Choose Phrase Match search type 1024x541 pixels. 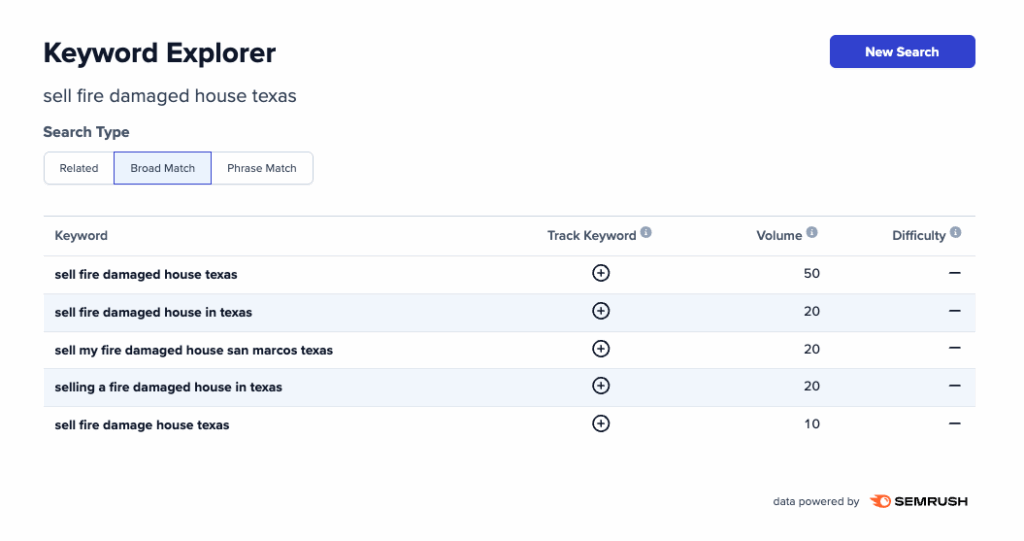pos(262,168)
